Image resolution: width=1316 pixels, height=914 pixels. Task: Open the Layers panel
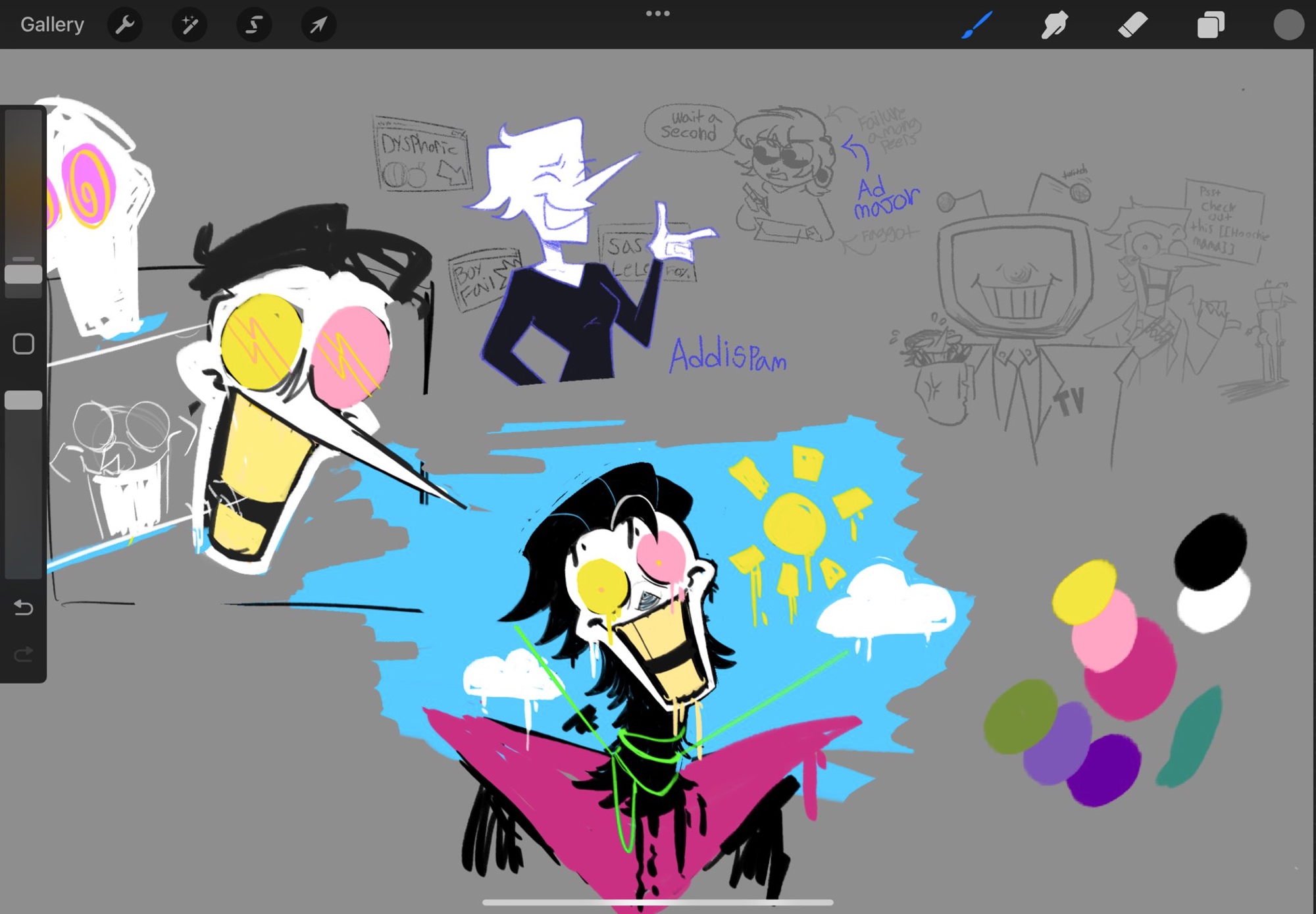pyautogui.click(x=1210, y=25)
